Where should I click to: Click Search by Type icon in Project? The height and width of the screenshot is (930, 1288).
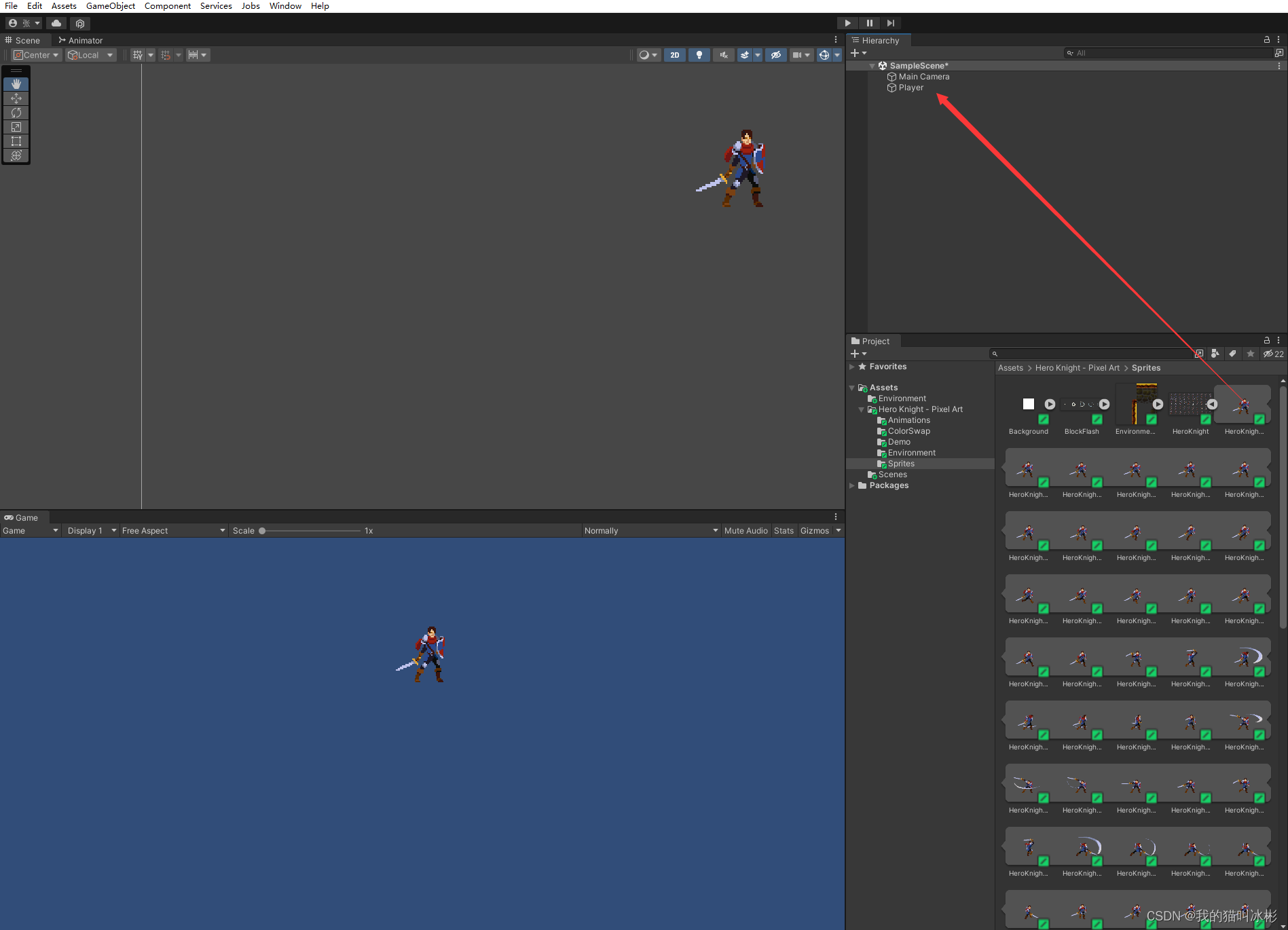[1215, 354]
